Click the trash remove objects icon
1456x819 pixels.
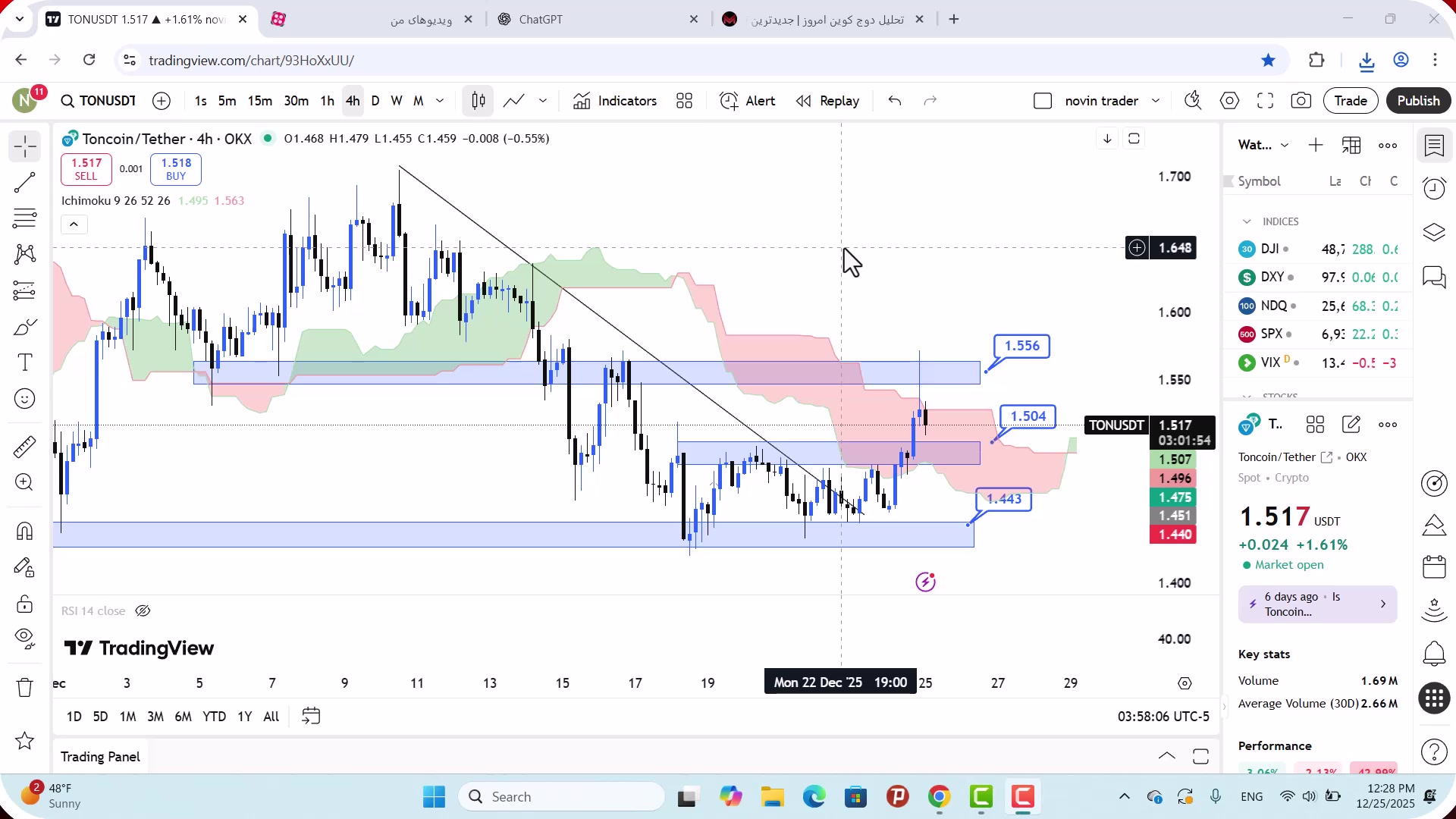click(24, 687)
